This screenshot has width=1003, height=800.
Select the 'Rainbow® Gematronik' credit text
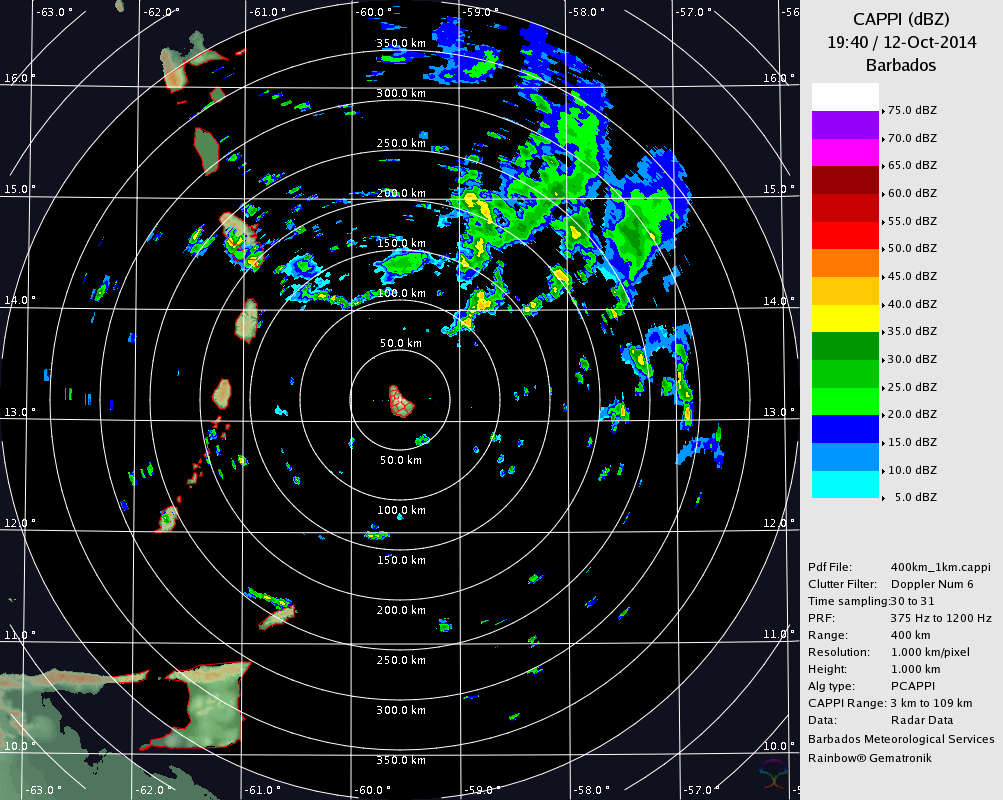coord(870,758)
